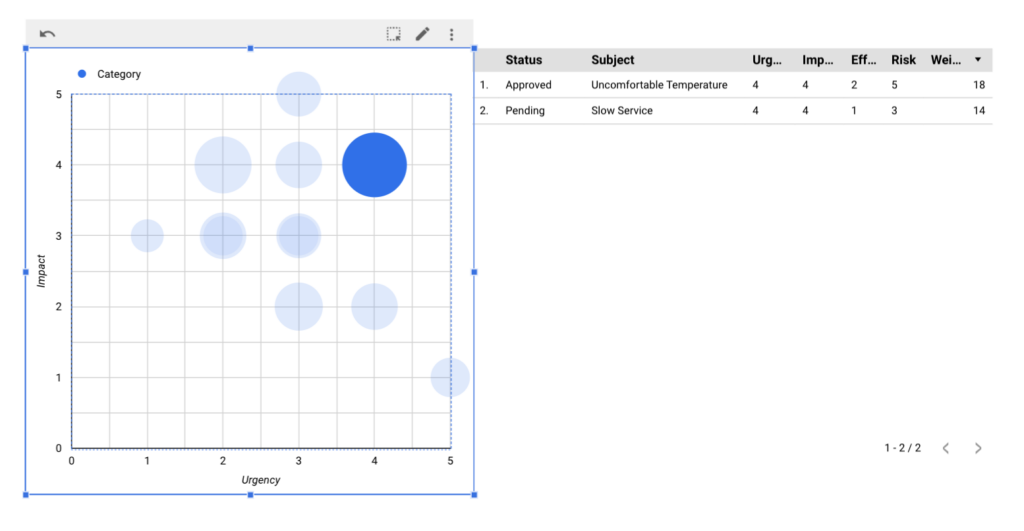Click the blue Category legend dot
Image resolution: width=1024 pixels, height=531 pixels.
tap(82, 74)
